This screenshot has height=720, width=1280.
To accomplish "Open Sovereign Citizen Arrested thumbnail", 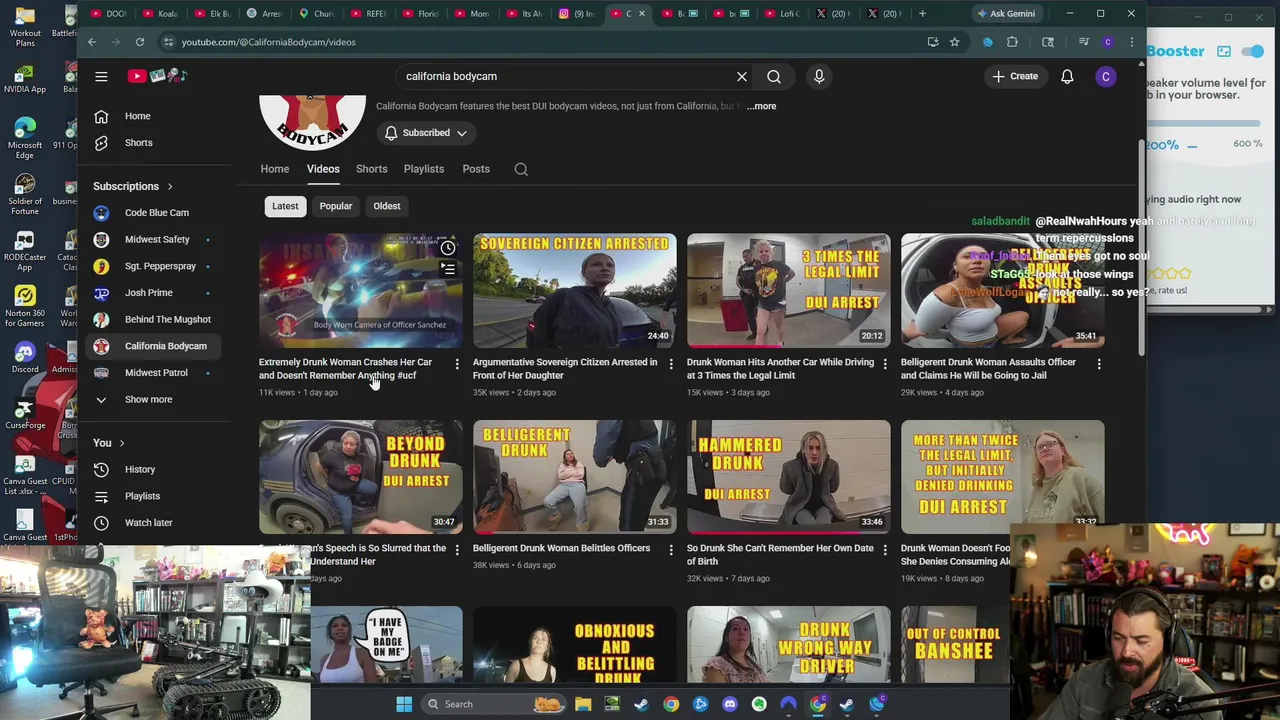I will pyautogui.click(x=575, y=290).
